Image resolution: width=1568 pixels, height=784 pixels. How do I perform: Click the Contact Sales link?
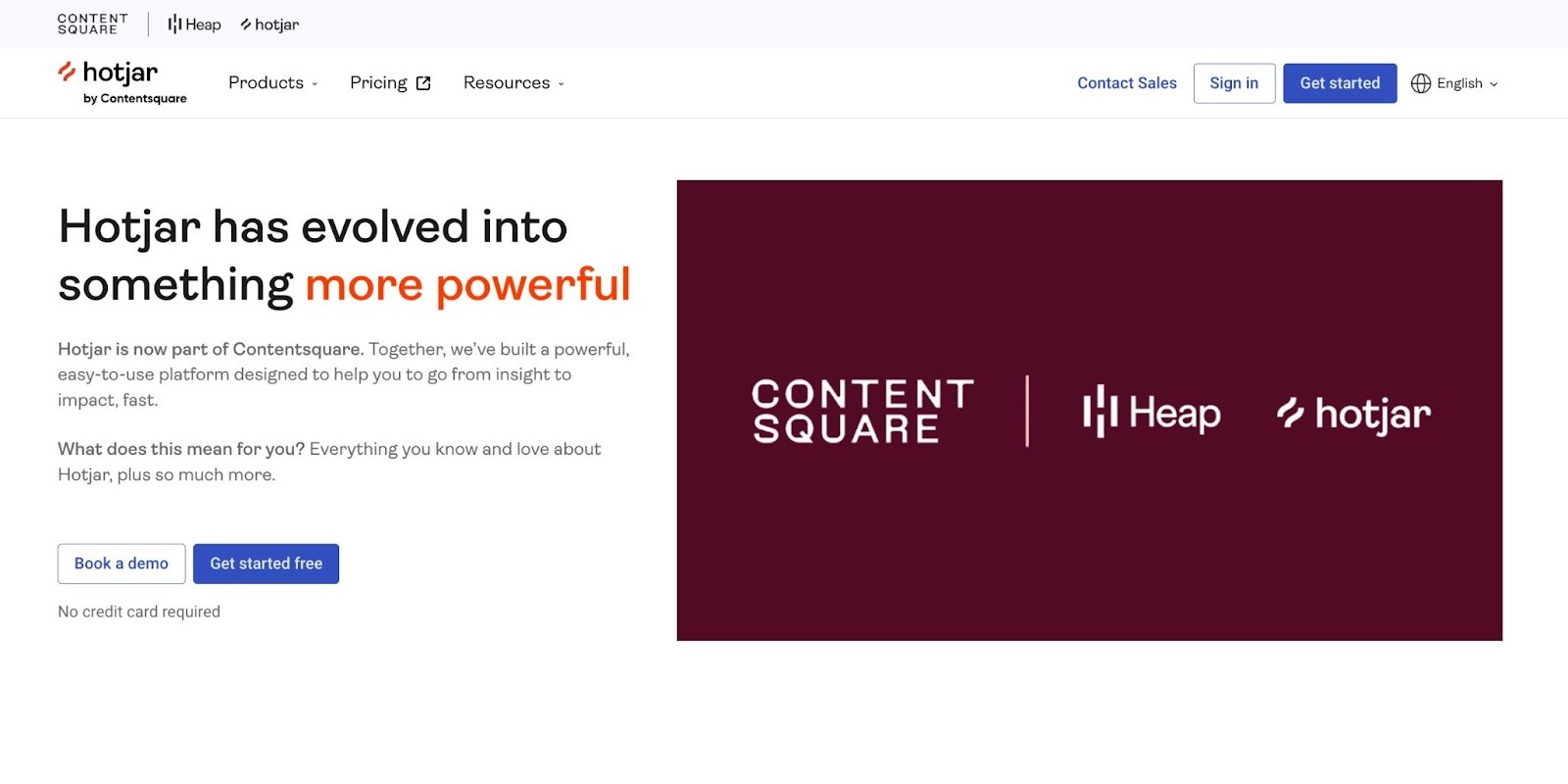coord(1127,83)
